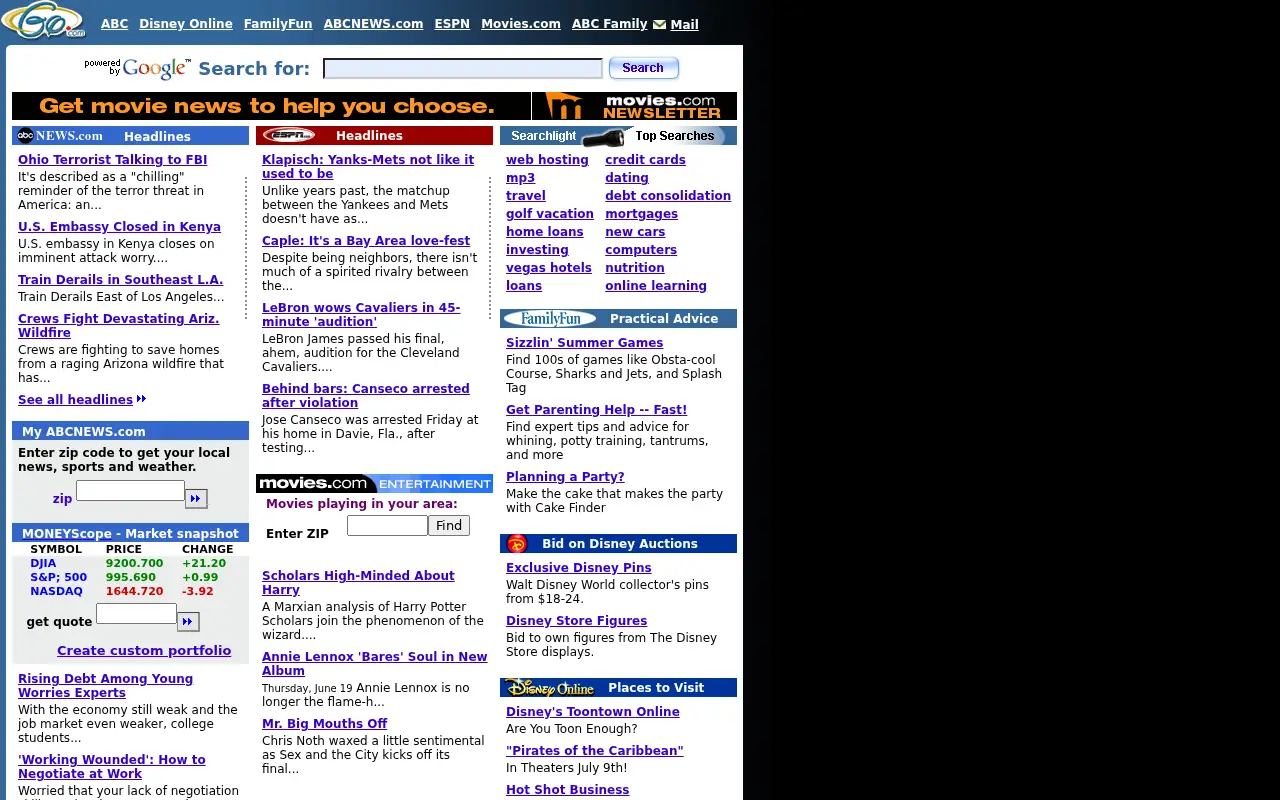Click the movies.com Entertainment logo
The image size is (1280, 800).
coord(374,484)
